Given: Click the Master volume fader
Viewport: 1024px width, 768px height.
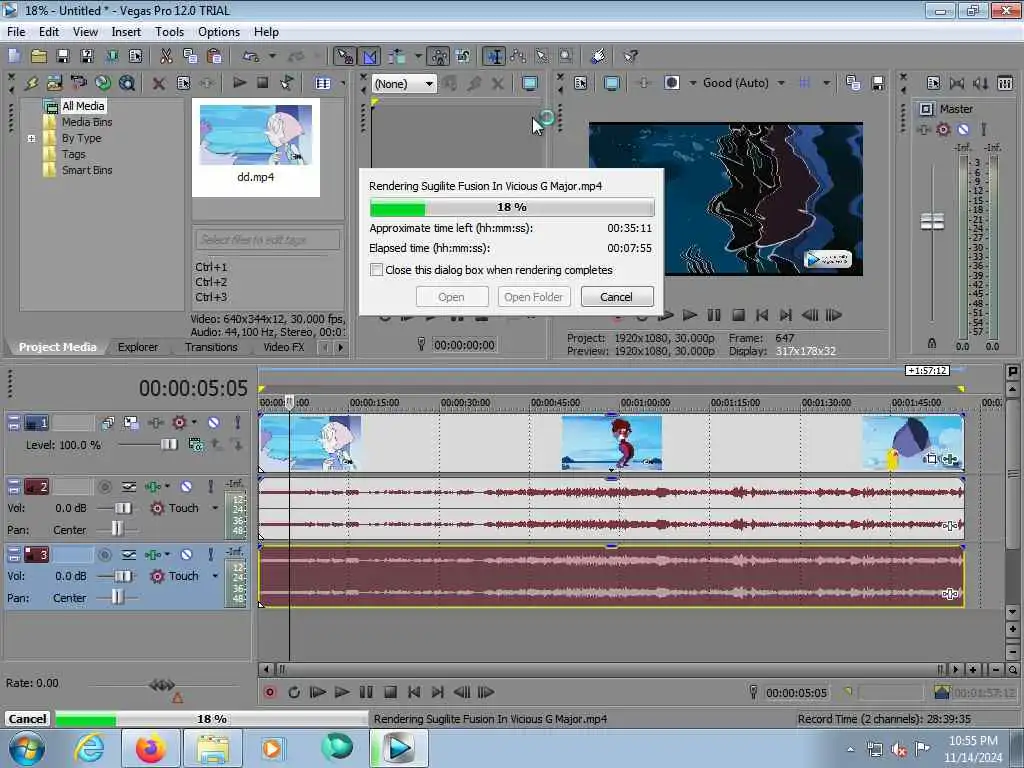Looking at the screenshot, I should point(932,222).
